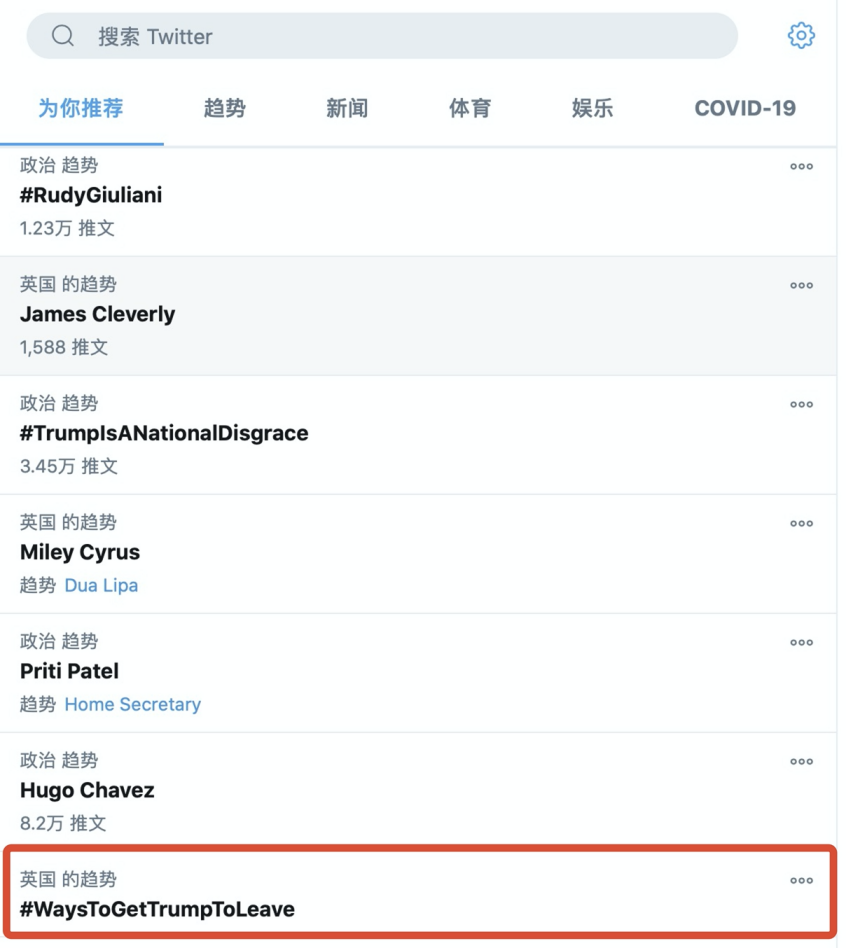This screenshot has width=846, height=948.
Task: Open the Dua Lipa related trend link
Action: point(101,585)
